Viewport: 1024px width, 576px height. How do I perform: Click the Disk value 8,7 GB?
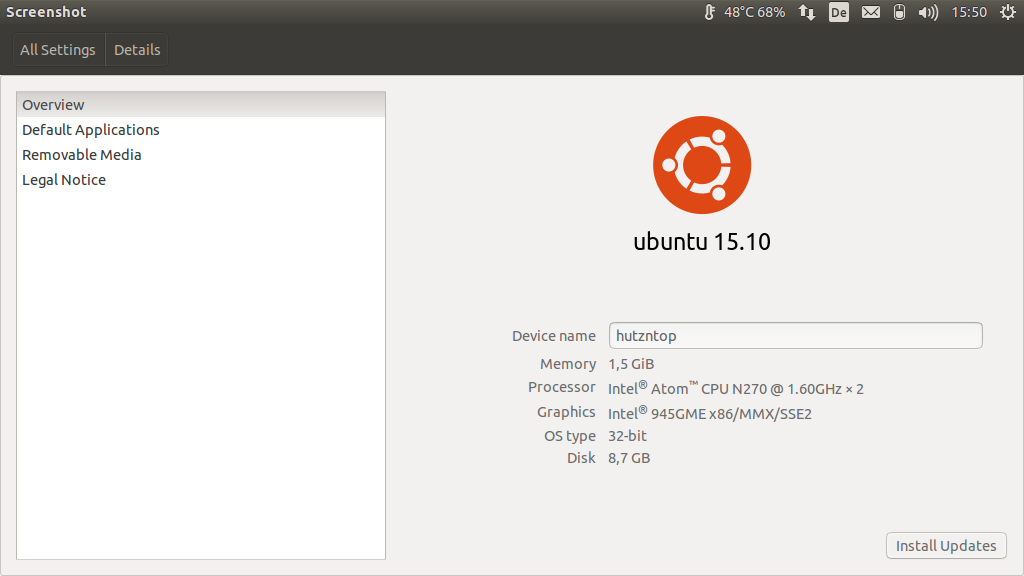629,458
